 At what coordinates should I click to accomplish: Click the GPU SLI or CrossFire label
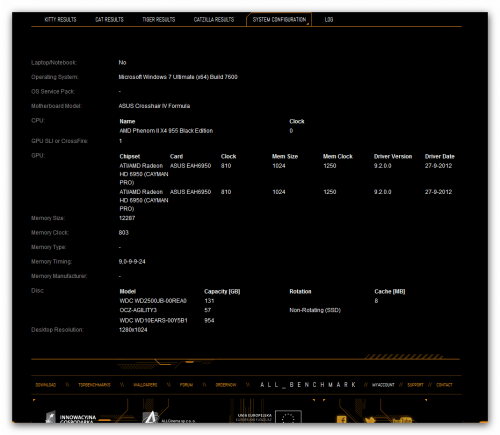pyautogui.click(x=59, y=141)
